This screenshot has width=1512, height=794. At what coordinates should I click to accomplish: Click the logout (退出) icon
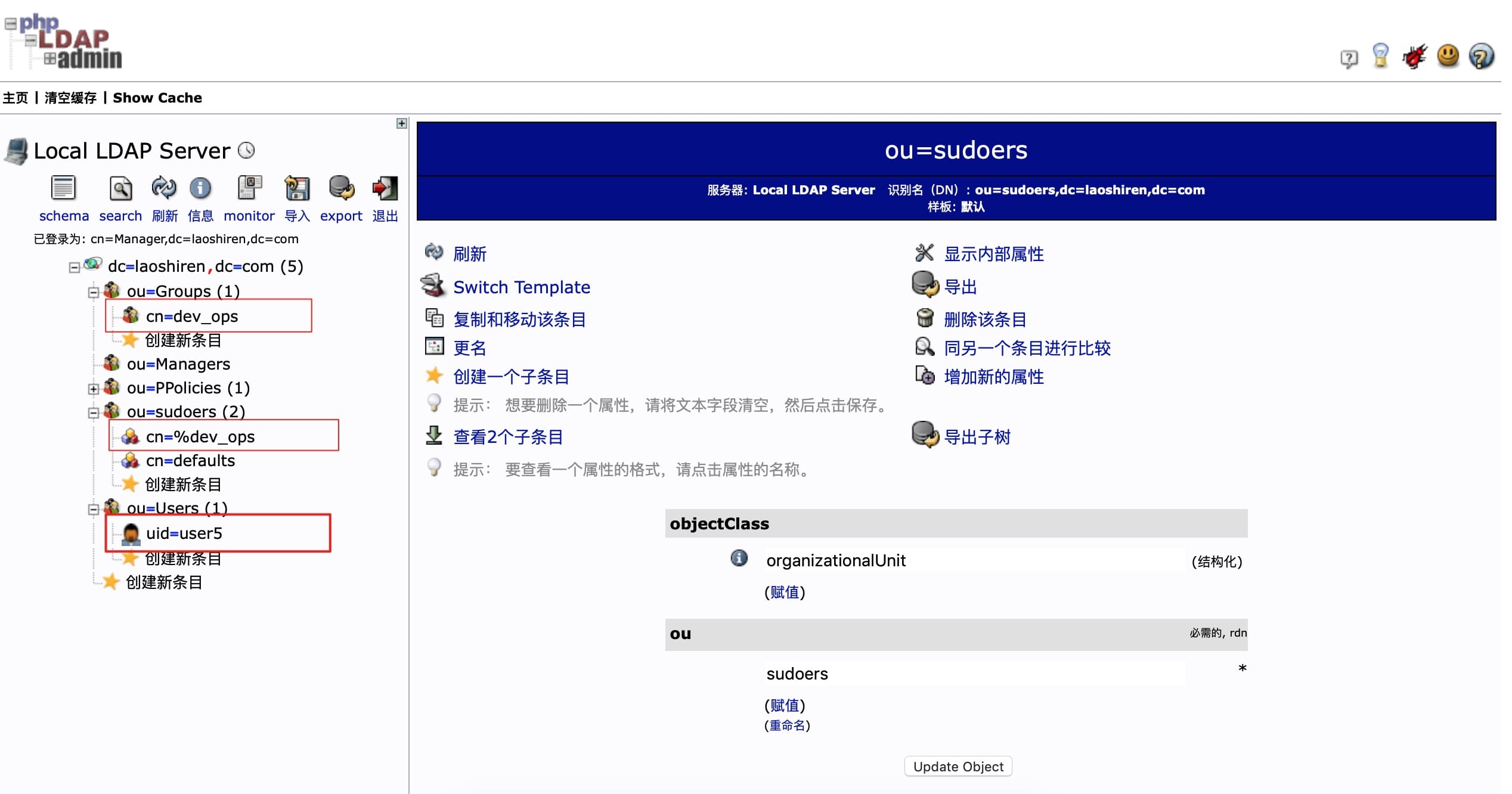coord(385,188)
